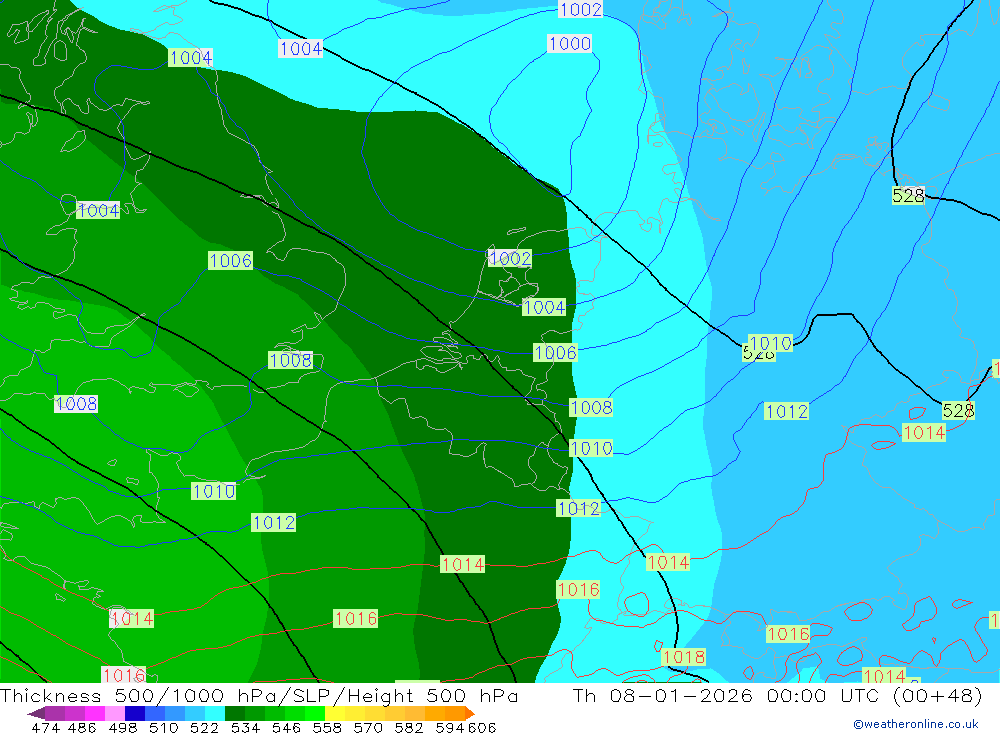Click the 1000 hPa isobar label
This screenshot has width=1000, height=733.
click(570, 43)
